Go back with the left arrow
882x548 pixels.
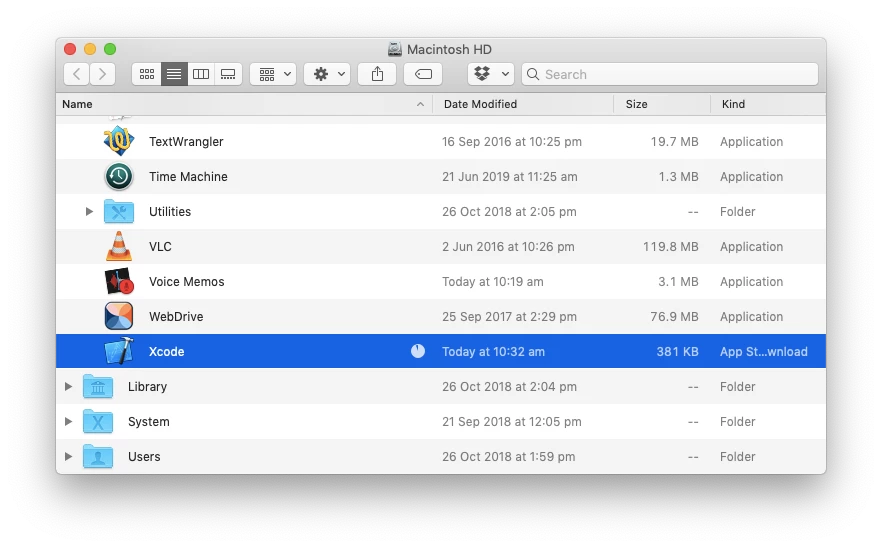click(76, 74)
